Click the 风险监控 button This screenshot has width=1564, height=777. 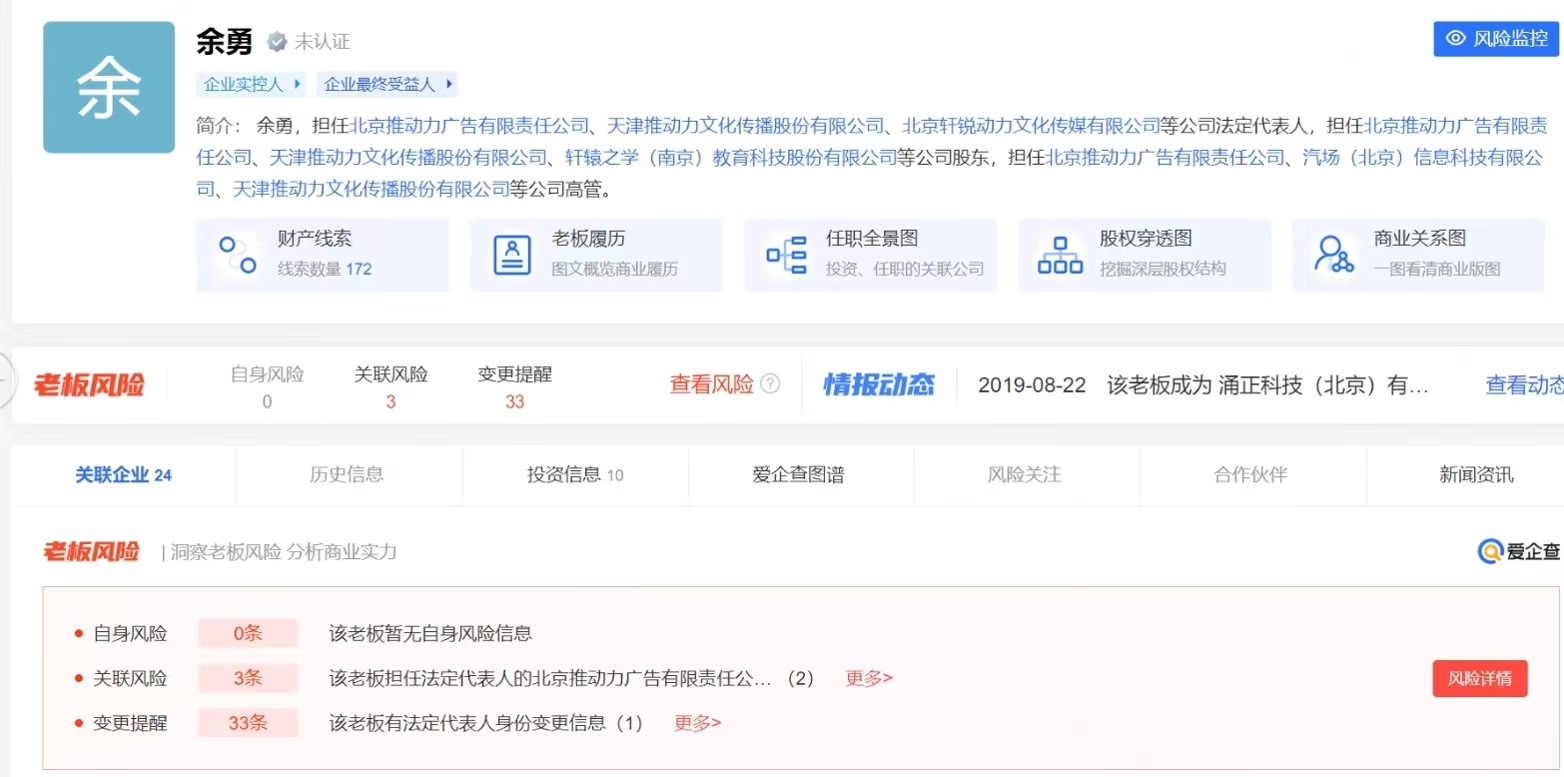click(x=1496, y=39)
